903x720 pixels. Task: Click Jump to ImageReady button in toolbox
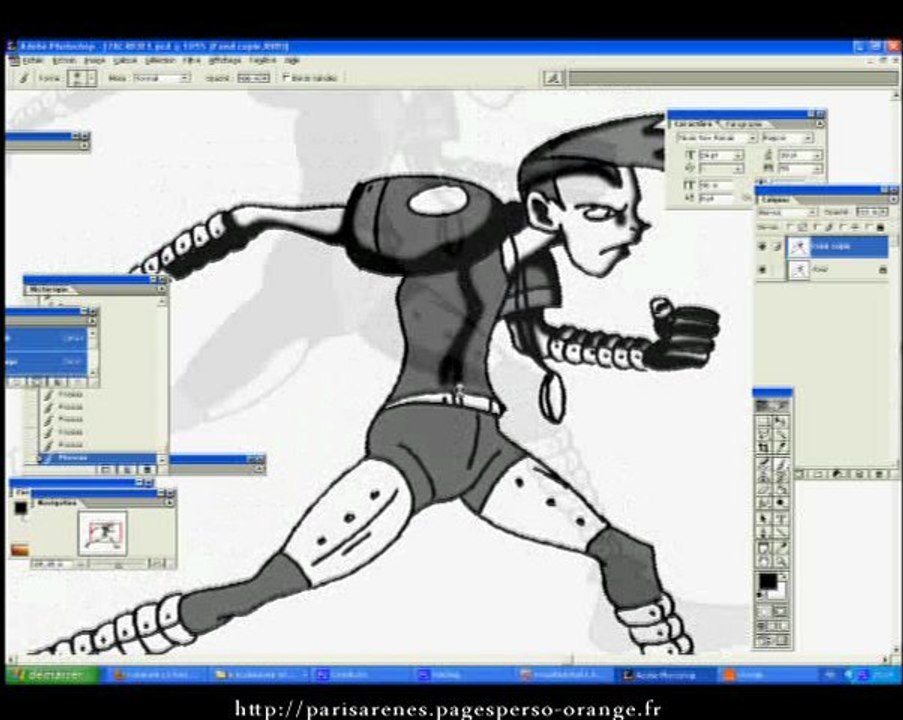click(x=772, y=641)
